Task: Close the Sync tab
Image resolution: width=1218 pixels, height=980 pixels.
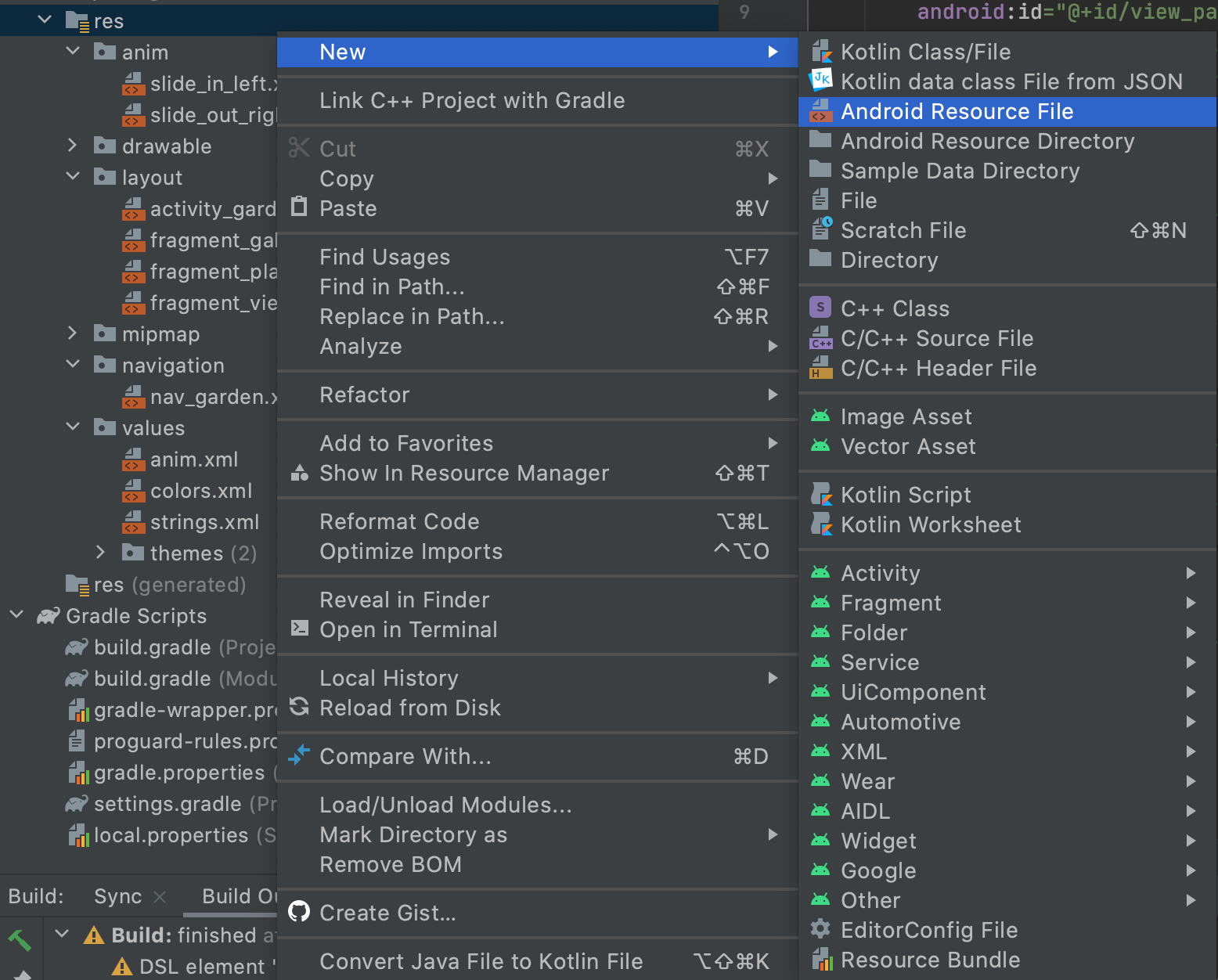Action: (x=160, y=897)
